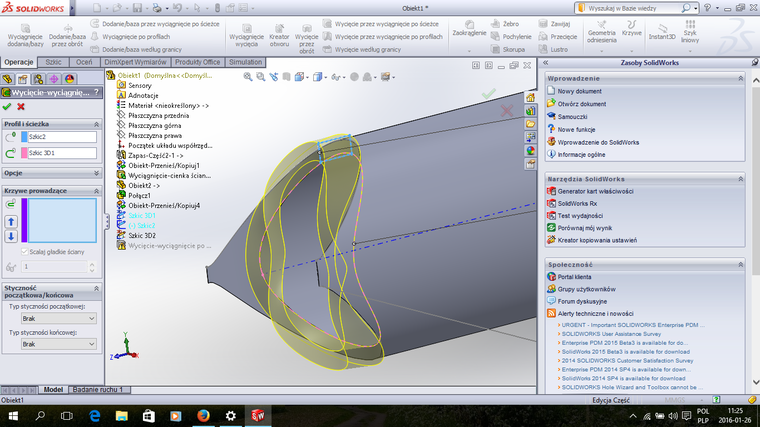The width and height of the screenshot is (760, 427).
Task: Open Typ styczności końcowej dropdown
Action: 59,344
